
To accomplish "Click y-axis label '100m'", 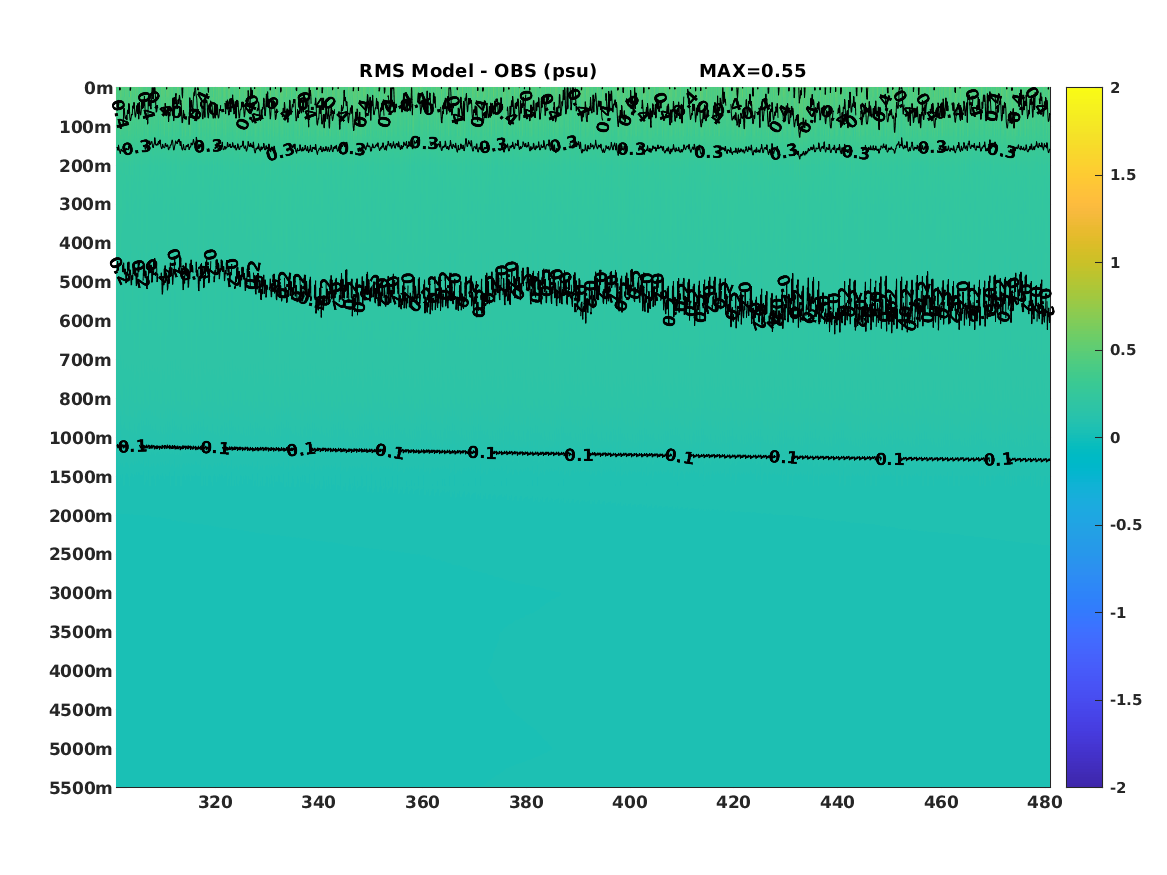I will (86, 127).
